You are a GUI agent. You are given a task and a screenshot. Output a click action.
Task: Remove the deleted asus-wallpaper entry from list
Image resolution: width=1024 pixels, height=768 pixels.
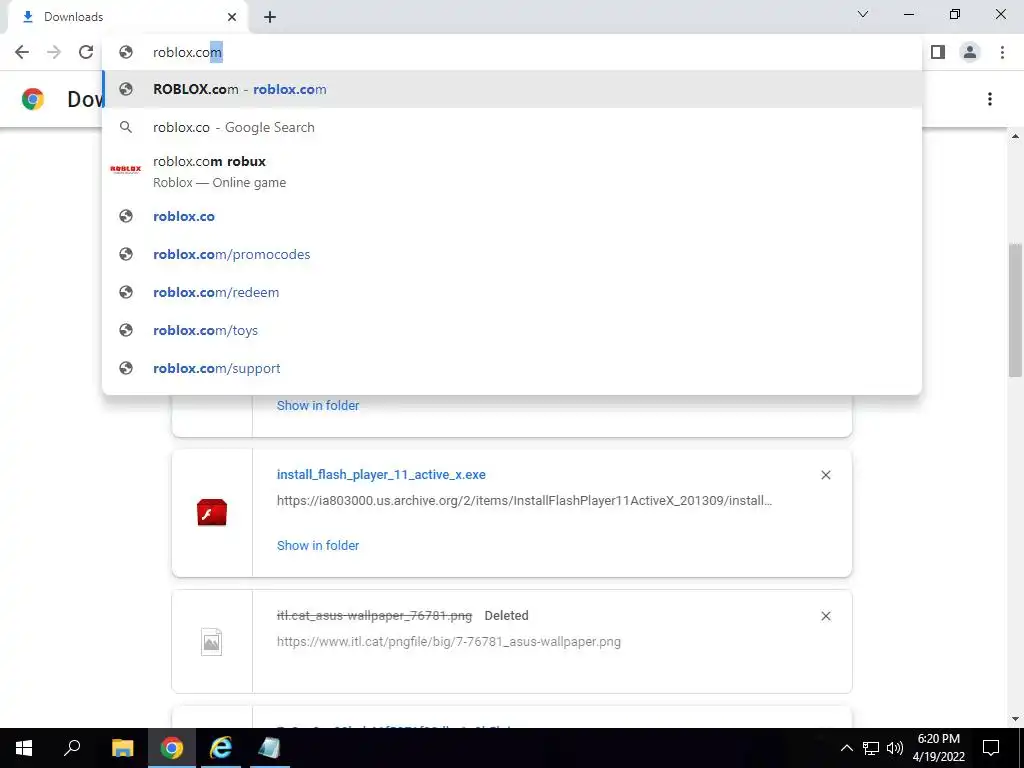825,616
